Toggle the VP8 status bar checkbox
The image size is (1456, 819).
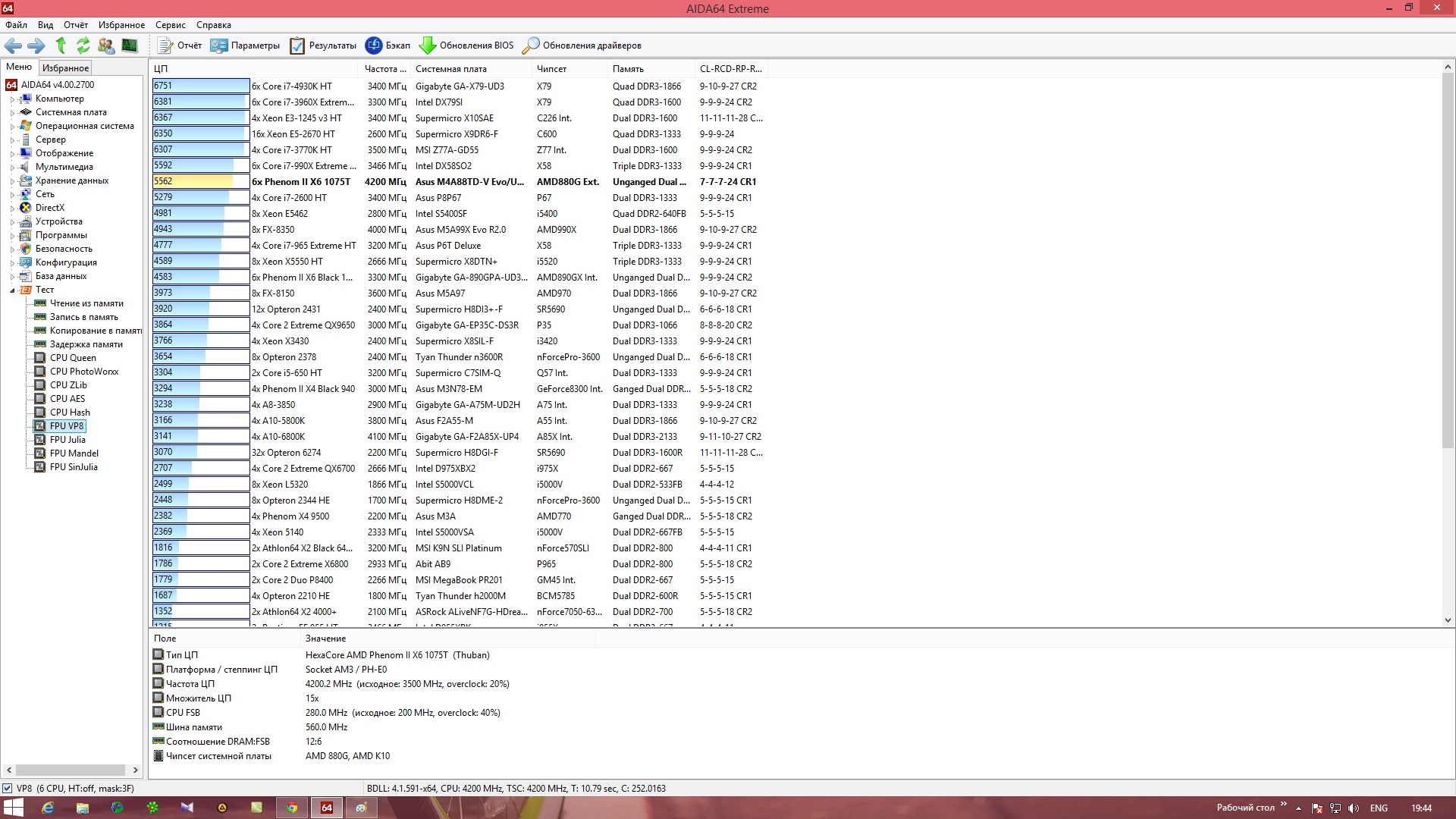click(8, 789)
